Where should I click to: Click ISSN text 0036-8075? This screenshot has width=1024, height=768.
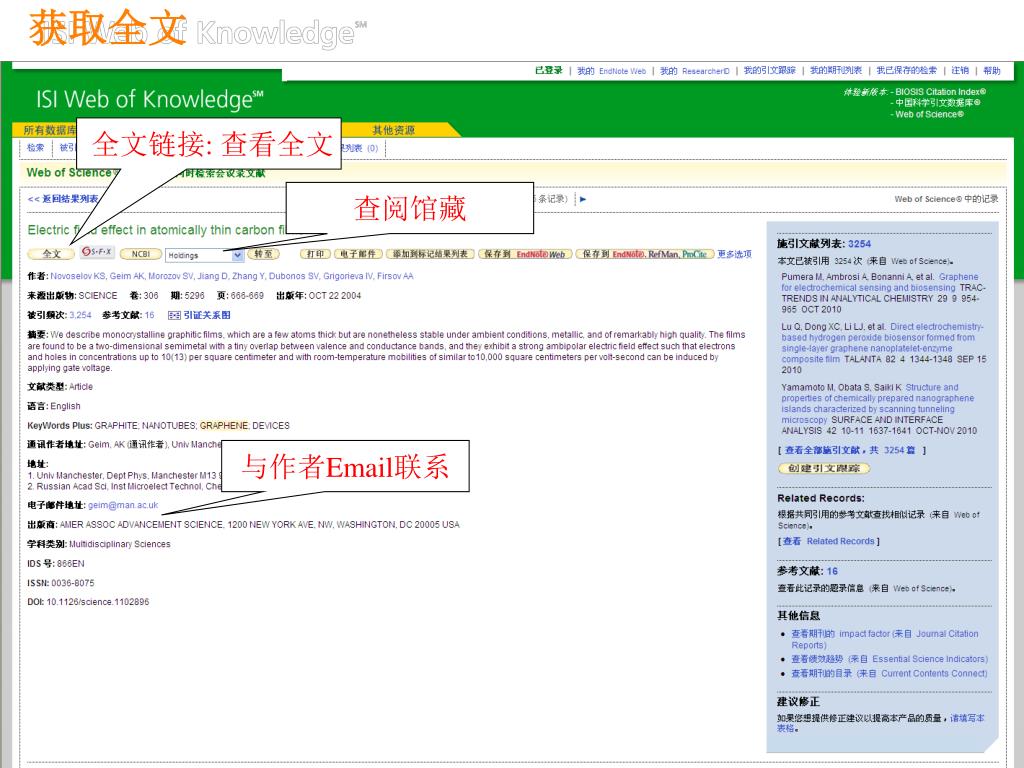[72, 583]
